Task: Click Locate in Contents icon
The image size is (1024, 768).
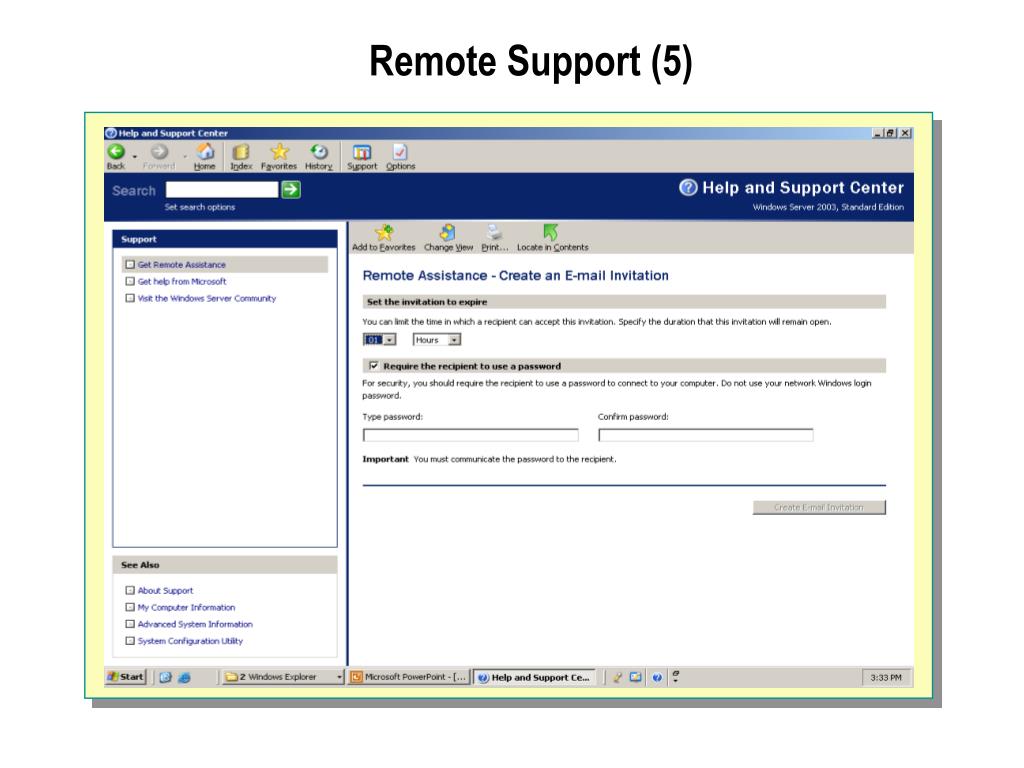Action: pyautogui.click(x=551, y=232)
